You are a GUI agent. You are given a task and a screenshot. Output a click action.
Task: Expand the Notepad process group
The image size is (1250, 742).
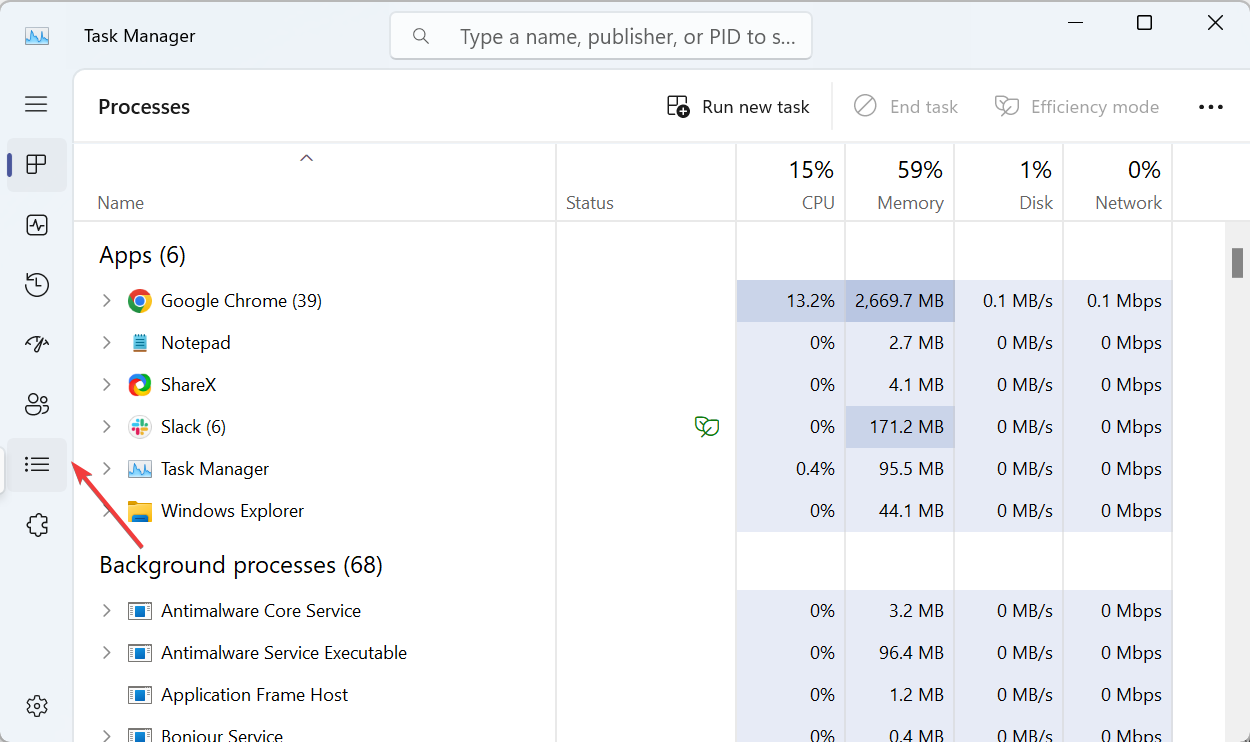(107, 343)
